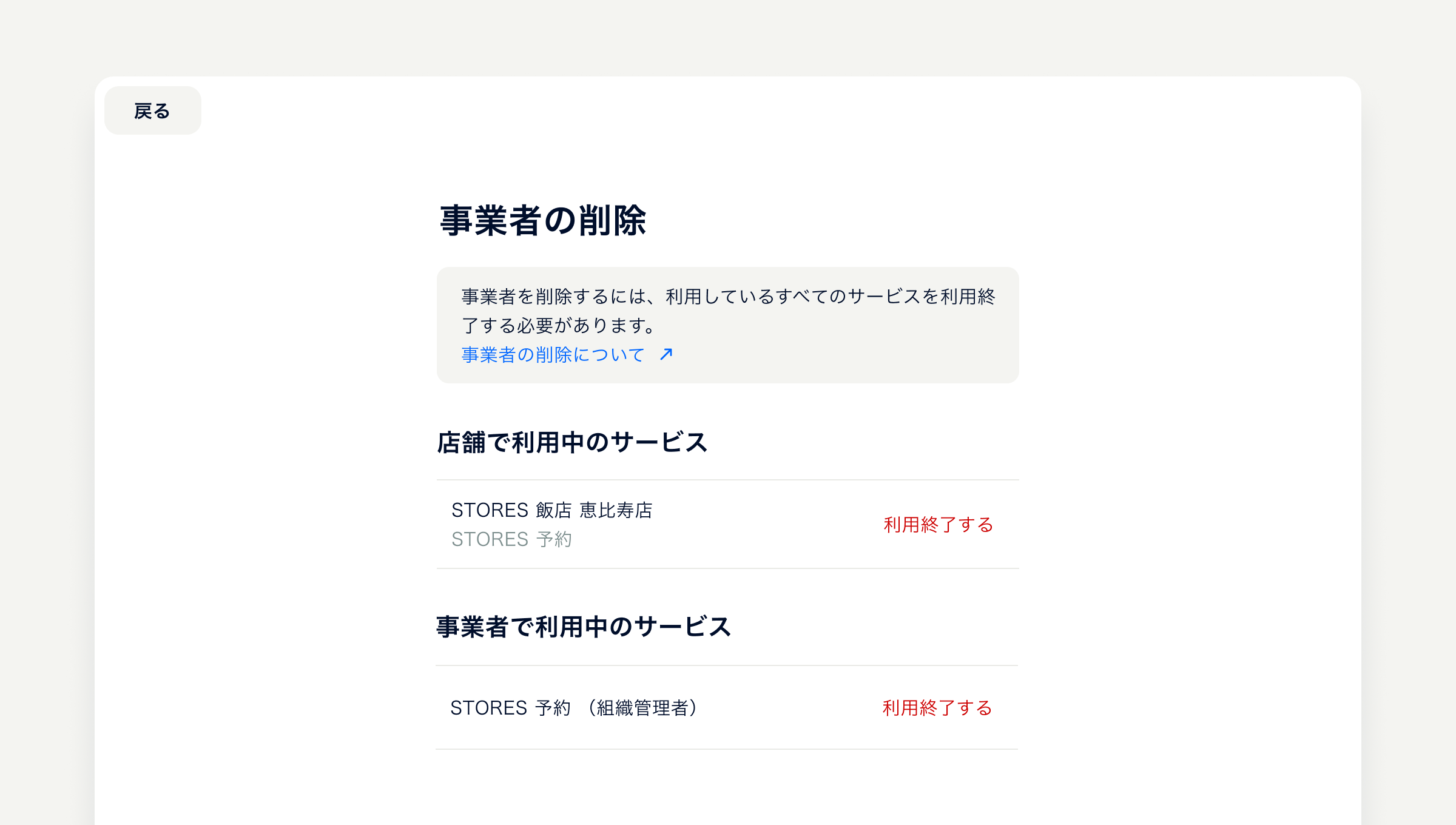The image size is (1456, 825).
Task: Click the 事業者の削除 page title
Action: coord(543,220)
